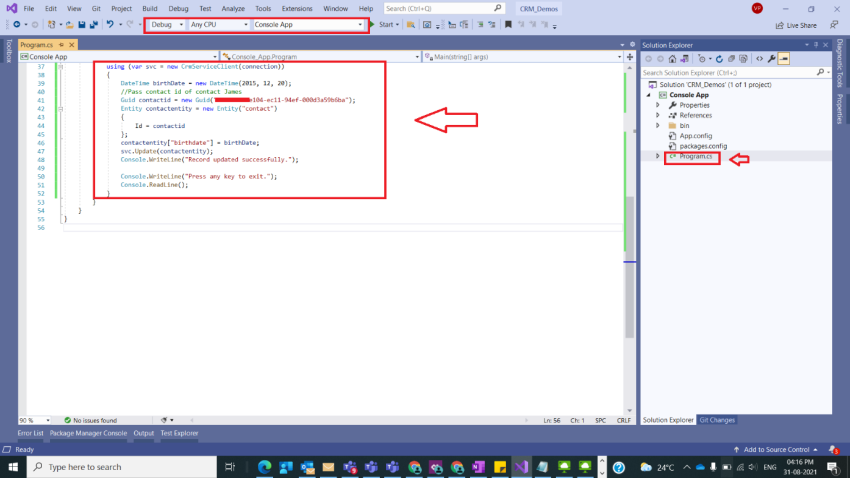This screenshot has height=478, width=850.
Task: Open the Build menu
Action: pyautogui.click(x=150, y=8)
